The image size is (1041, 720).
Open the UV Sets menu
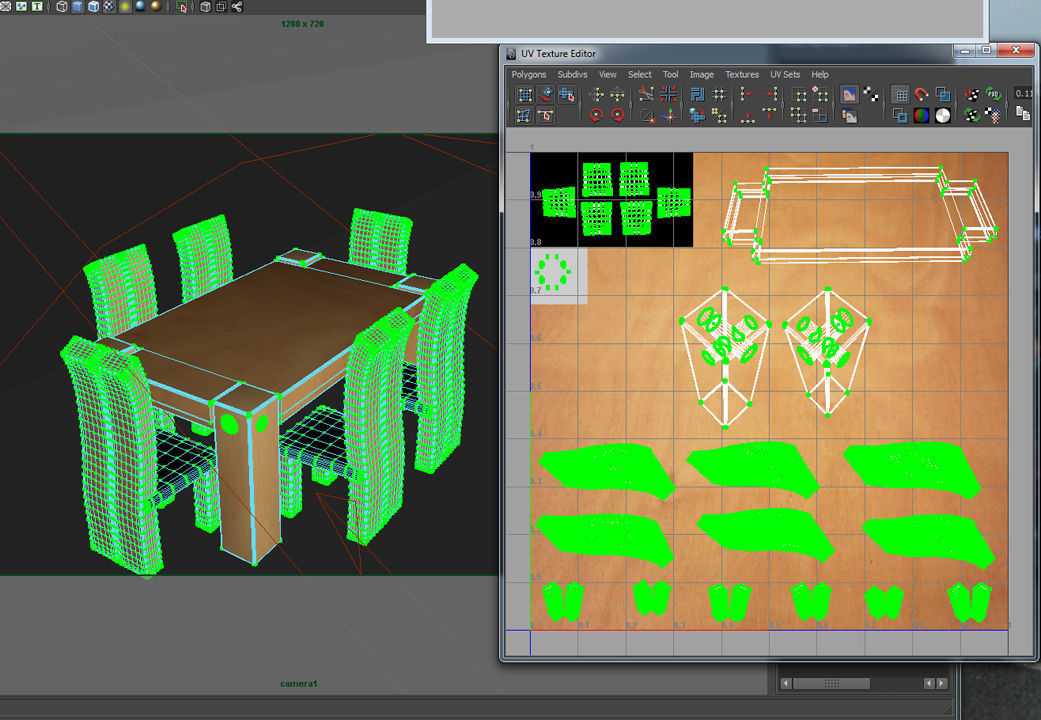[785, 74]
